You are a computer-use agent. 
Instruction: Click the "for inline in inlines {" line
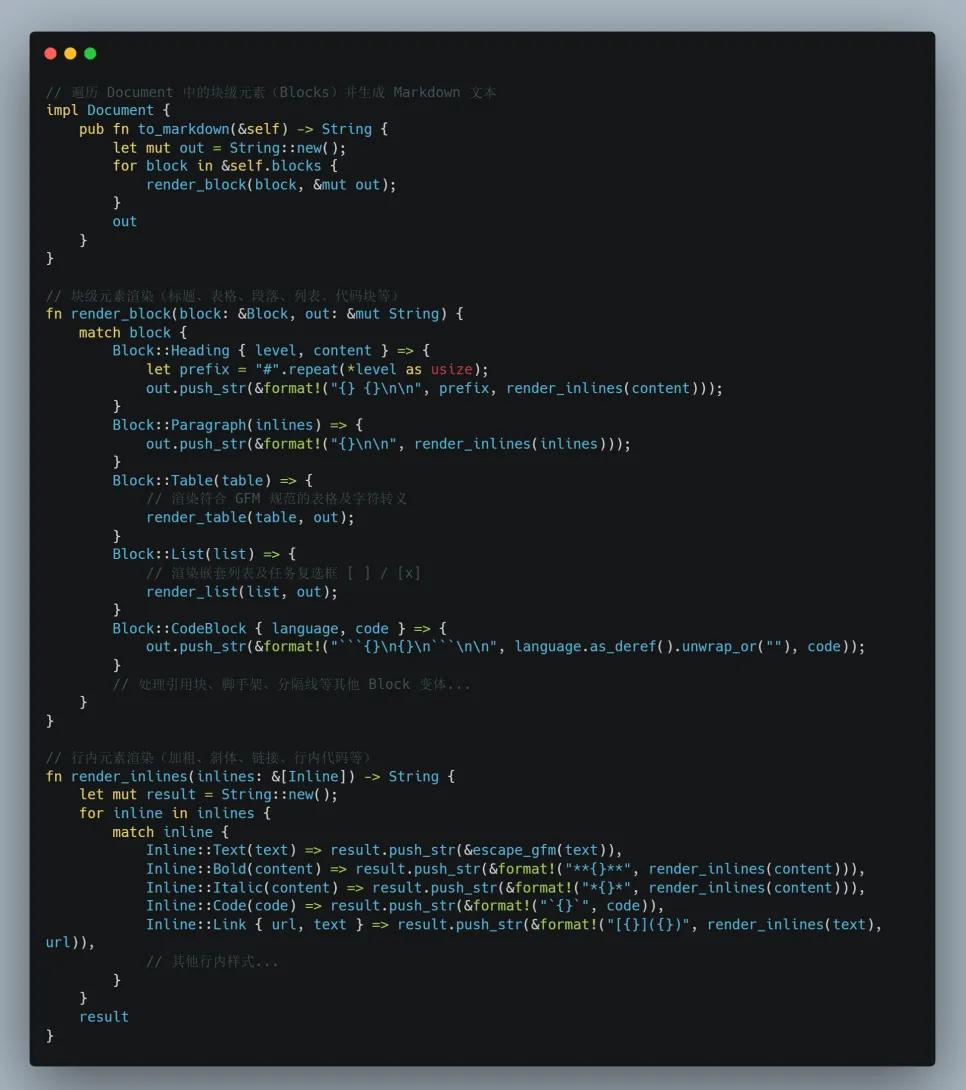(174, 814)
